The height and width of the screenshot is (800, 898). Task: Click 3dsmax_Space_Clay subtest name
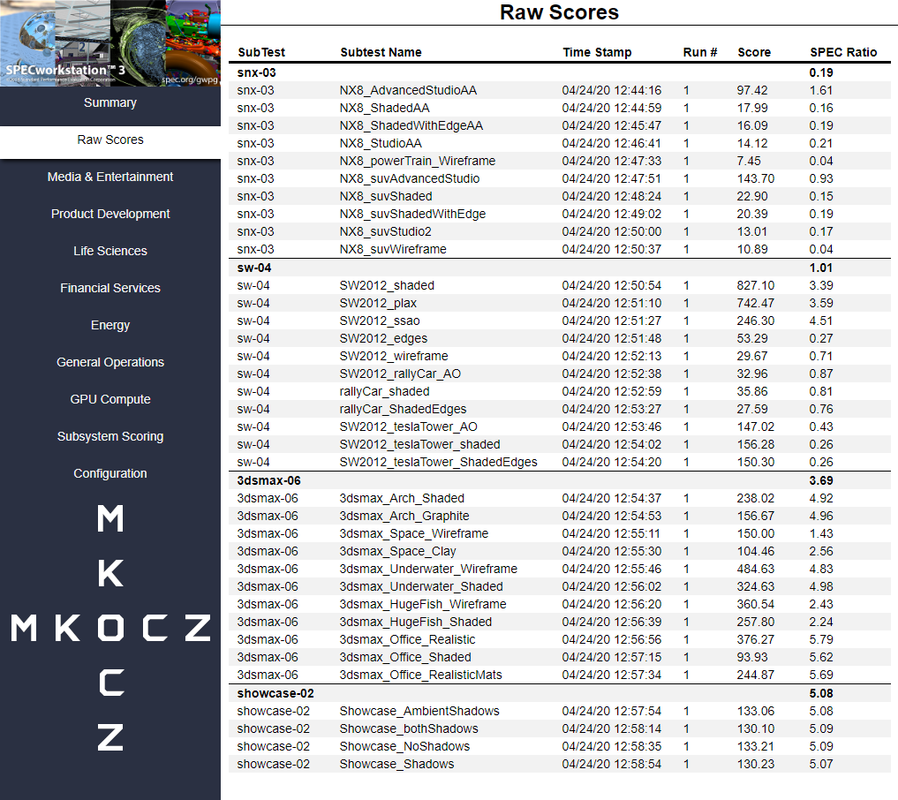click(x=397, y=551)
